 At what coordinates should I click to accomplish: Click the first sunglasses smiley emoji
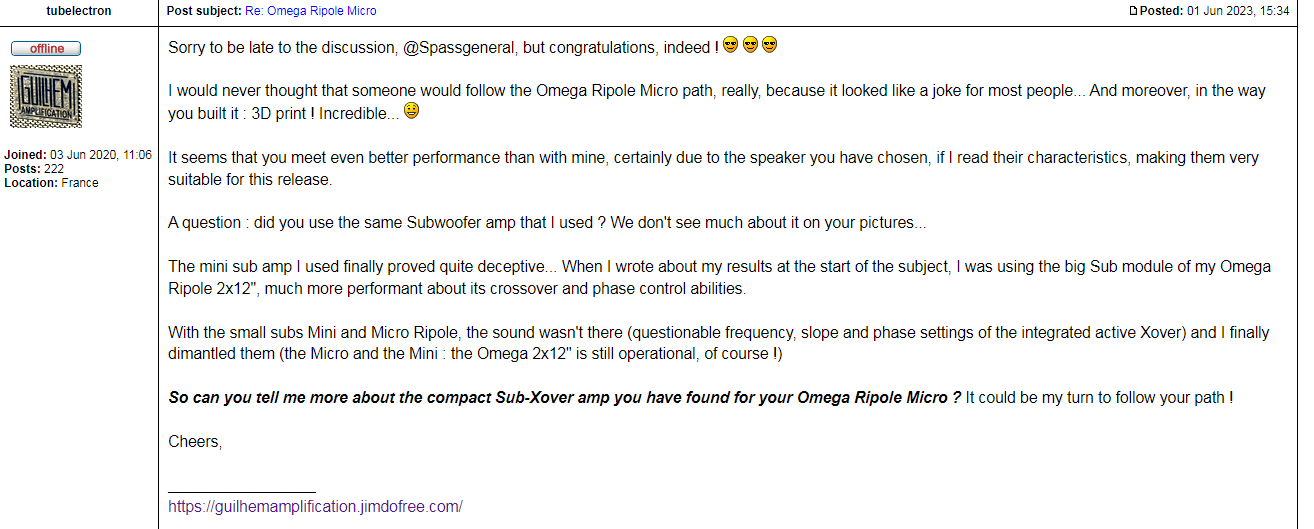click(x=731, y=45)
